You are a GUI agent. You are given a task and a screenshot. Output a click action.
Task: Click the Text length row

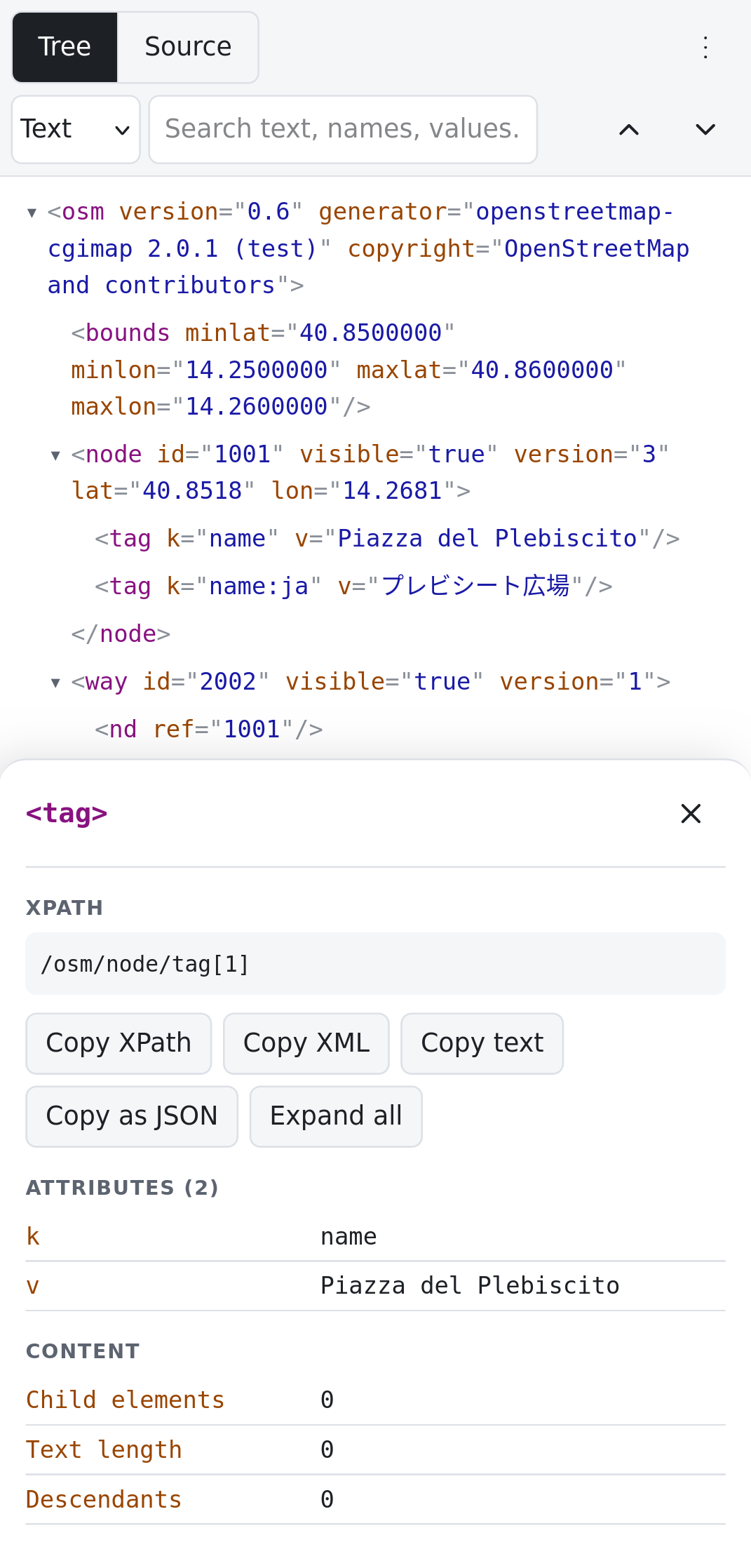coord(375,1450)
